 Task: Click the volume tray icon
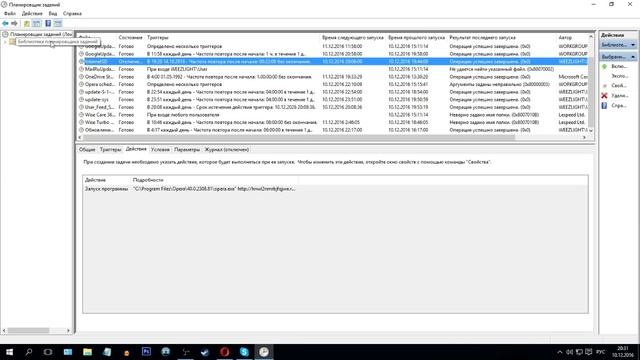(569, 352)
